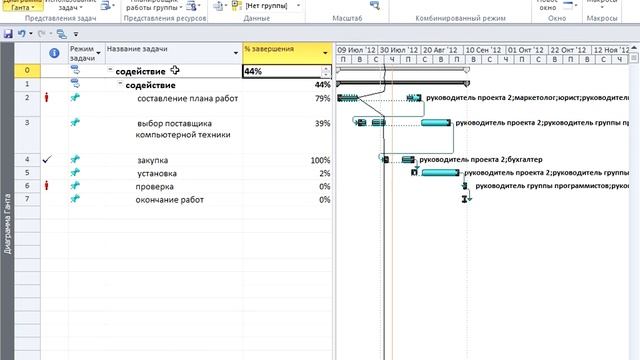The image size is (640, 360).
Task: Open the Диаграмма Ганта view button
Action: [x=22, y=5]
